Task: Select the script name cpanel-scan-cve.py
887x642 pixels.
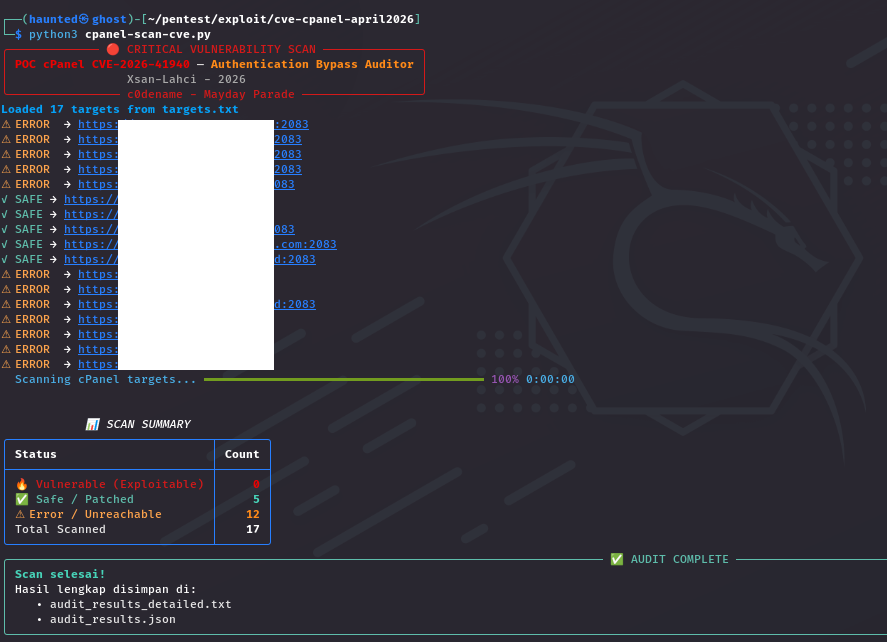Action: (148, 35)
